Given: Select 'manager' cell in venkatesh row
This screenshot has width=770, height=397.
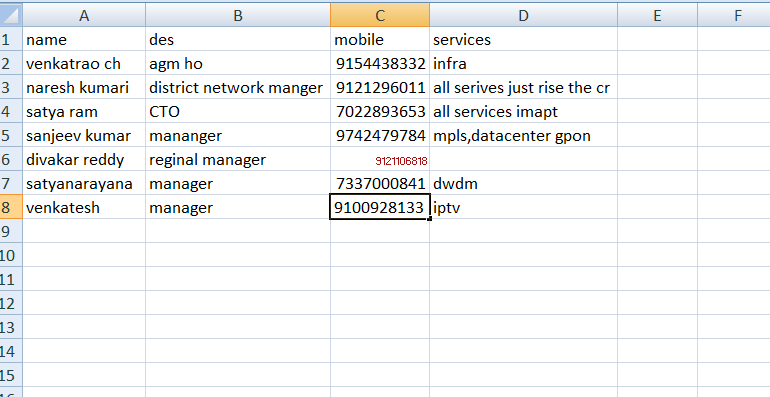Looking at the screenshot, I should click(x=238, y=207).
